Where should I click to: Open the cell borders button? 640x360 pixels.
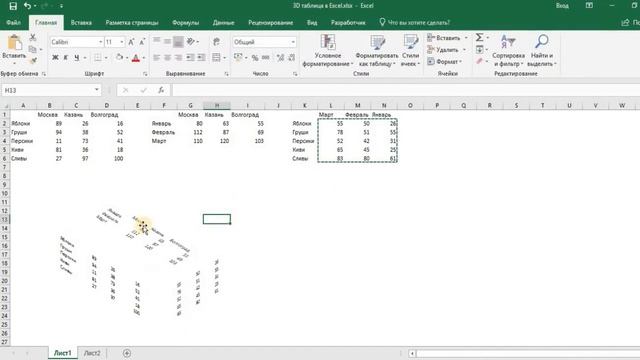[x=98, y=58]
